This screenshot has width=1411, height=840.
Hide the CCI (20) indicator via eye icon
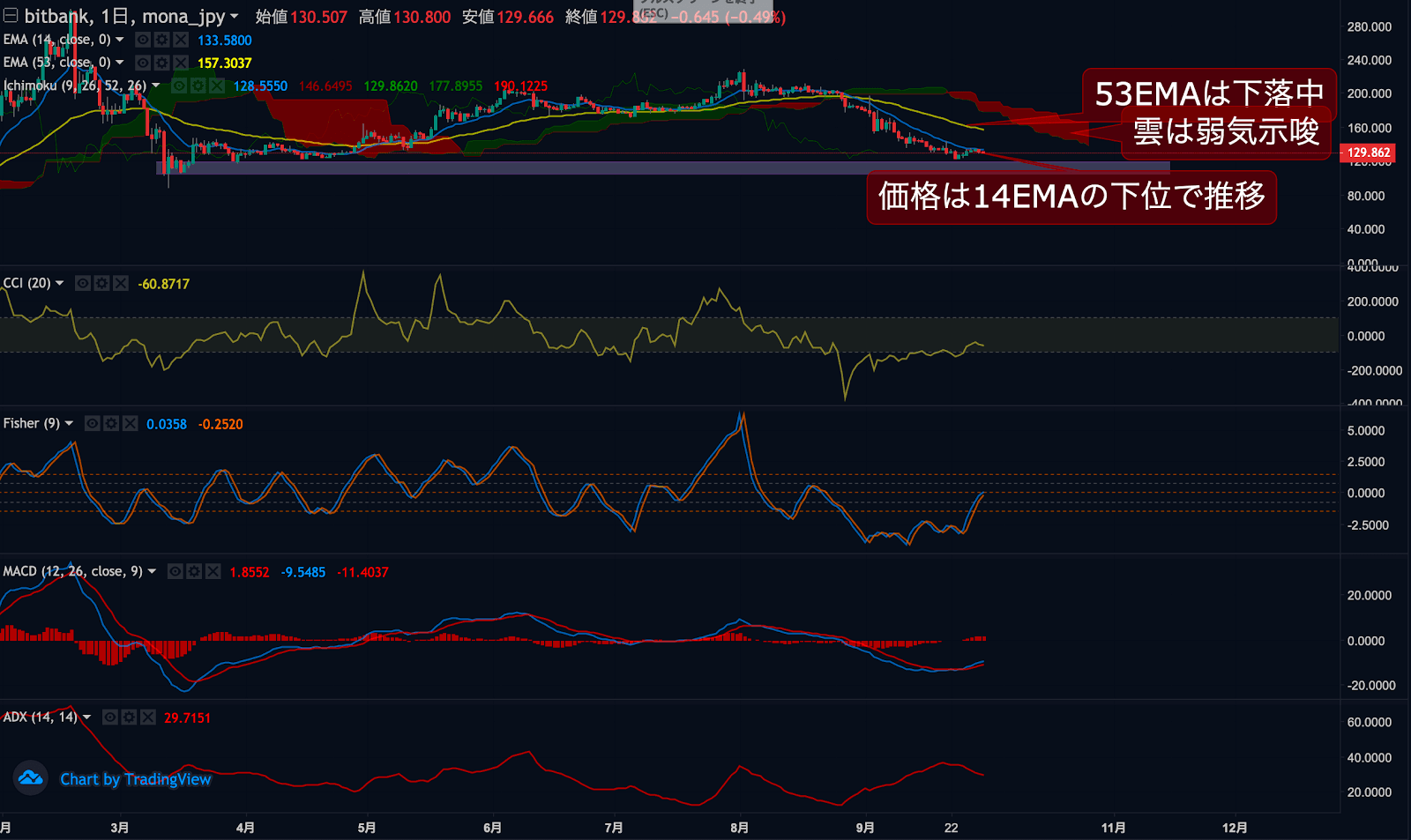pyautogui.click(x=83, y=283)
